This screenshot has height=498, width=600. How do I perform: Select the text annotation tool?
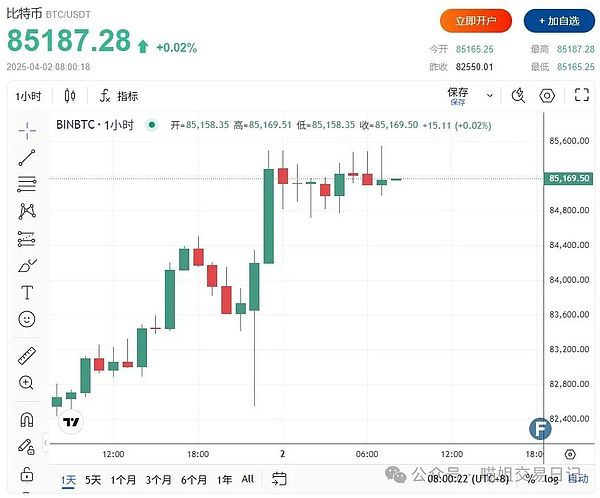click(27, 293)
